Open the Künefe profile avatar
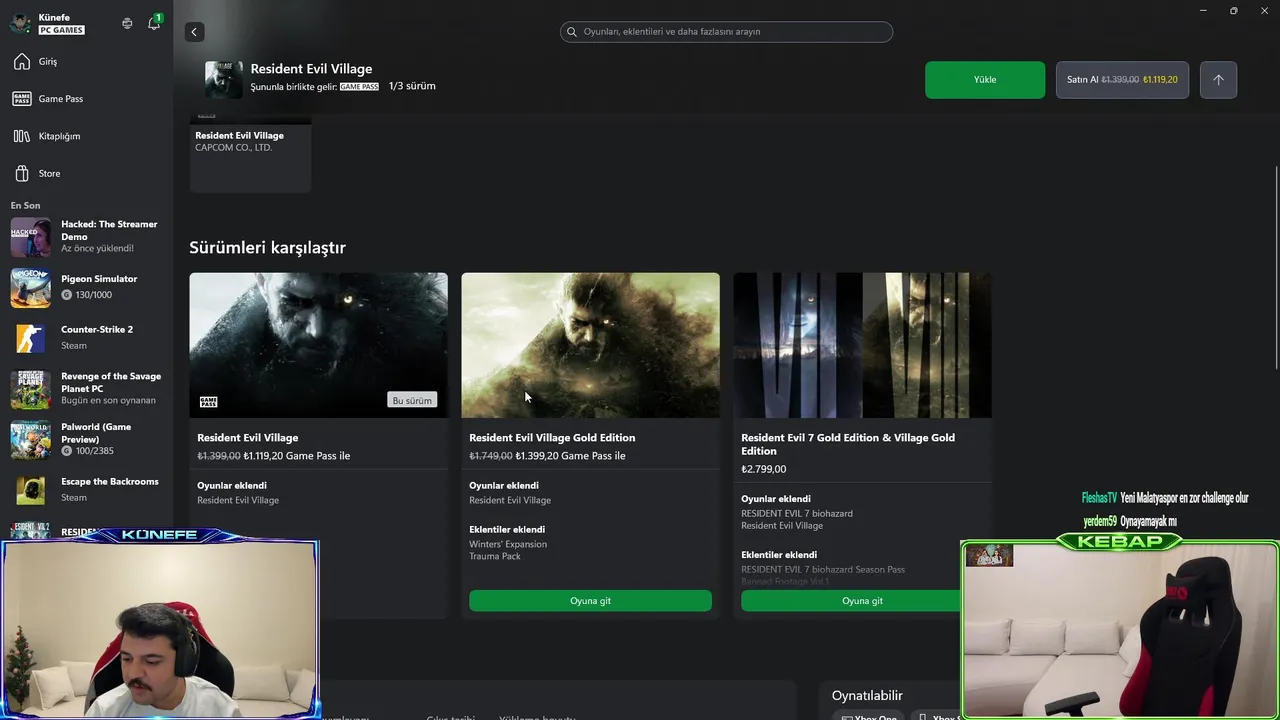Image resolution: width=1280 pixels, height=720 pixels. tap(21, 23)
